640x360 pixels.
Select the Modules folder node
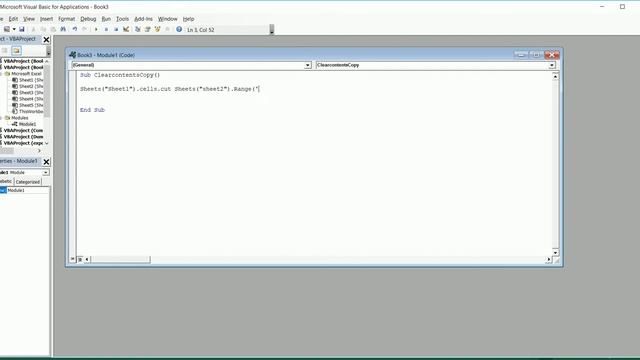pyautogui.click(x=16, y=118)
